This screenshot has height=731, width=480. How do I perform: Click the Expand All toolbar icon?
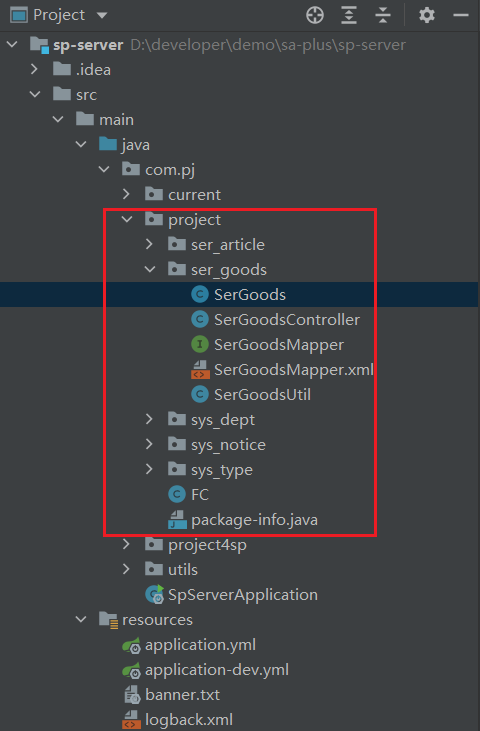point(349,15)
